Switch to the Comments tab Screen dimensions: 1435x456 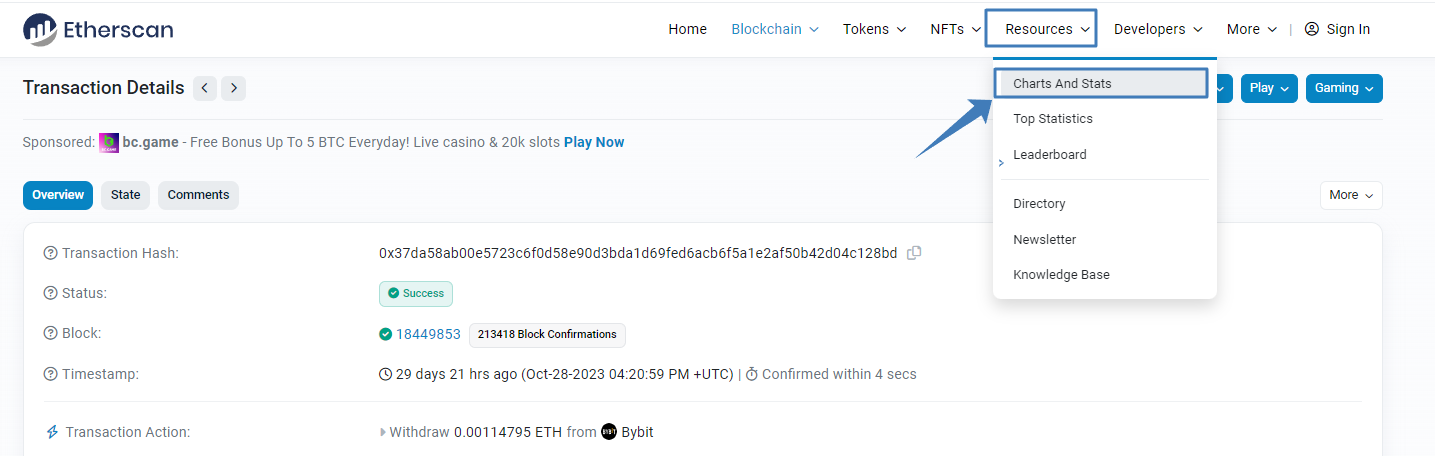click(198, 195)
